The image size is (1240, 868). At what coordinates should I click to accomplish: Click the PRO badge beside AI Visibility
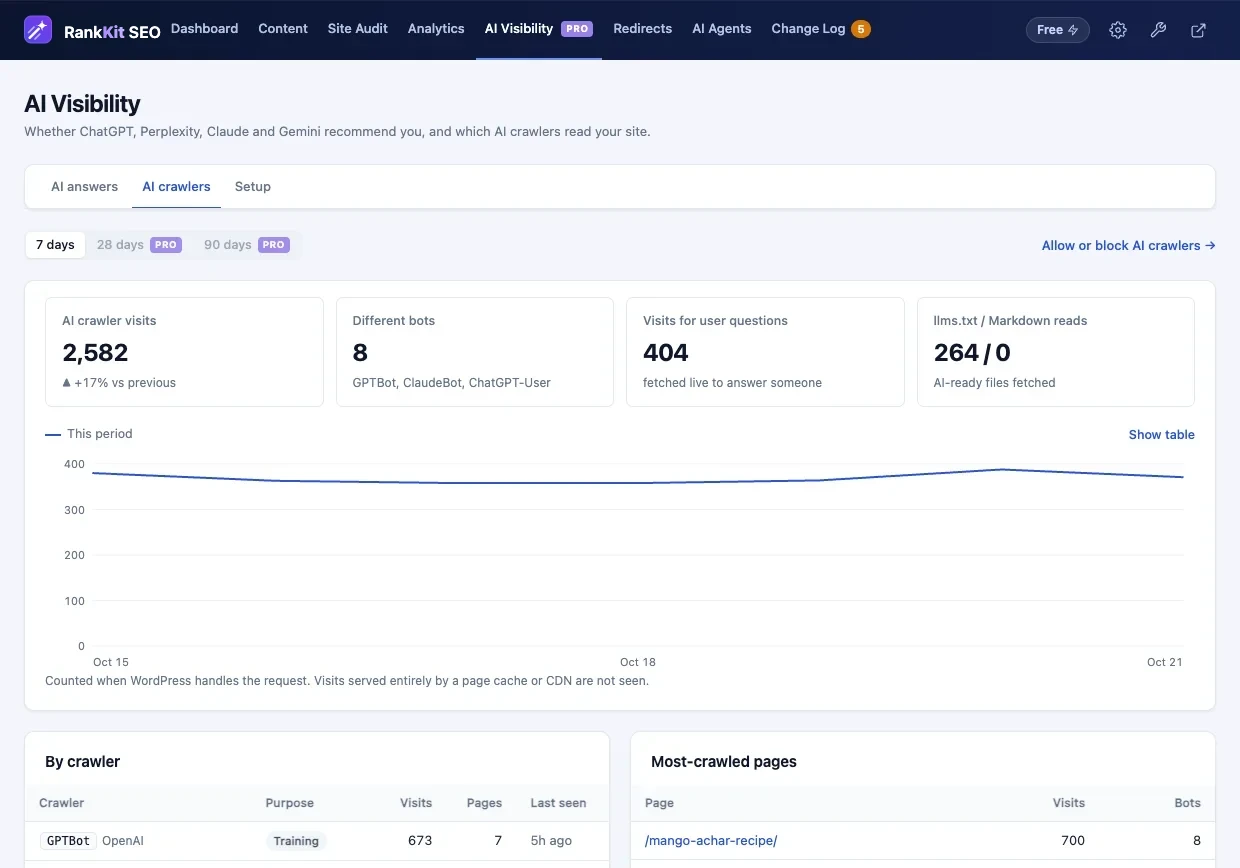(577, 29)
